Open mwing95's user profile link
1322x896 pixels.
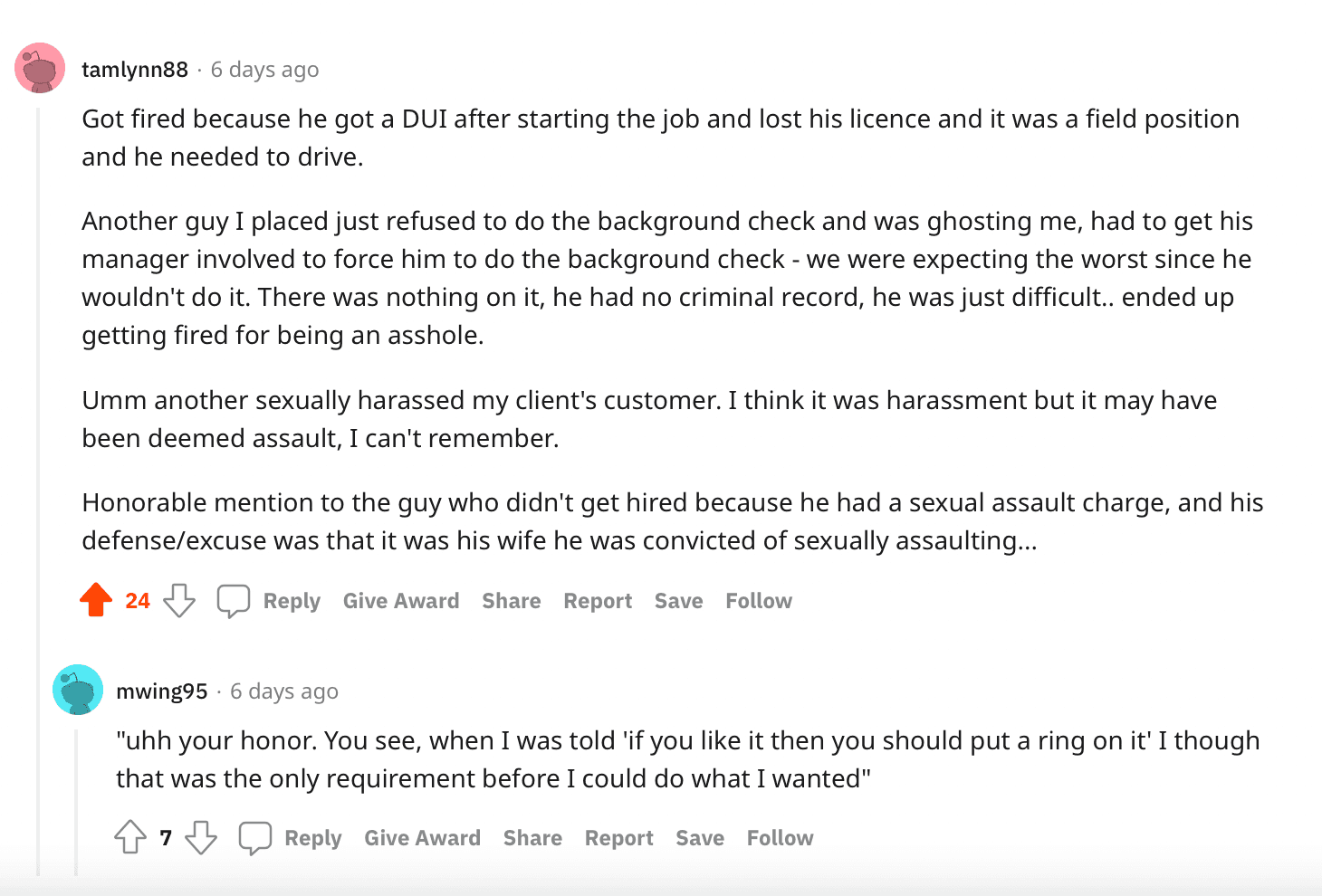[162, 691]
